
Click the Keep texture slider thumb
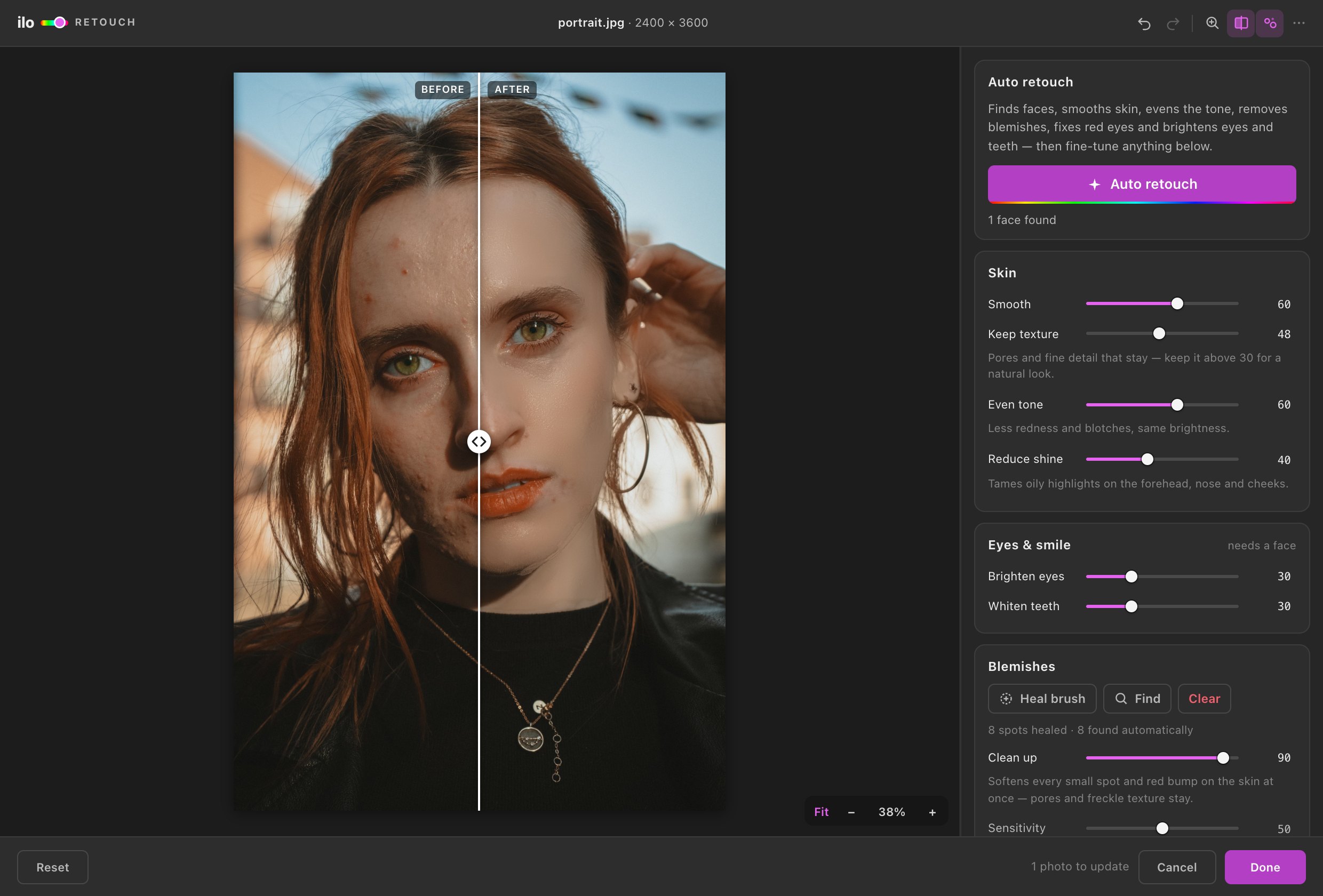pyautogui.click(x=1159, y=333)
